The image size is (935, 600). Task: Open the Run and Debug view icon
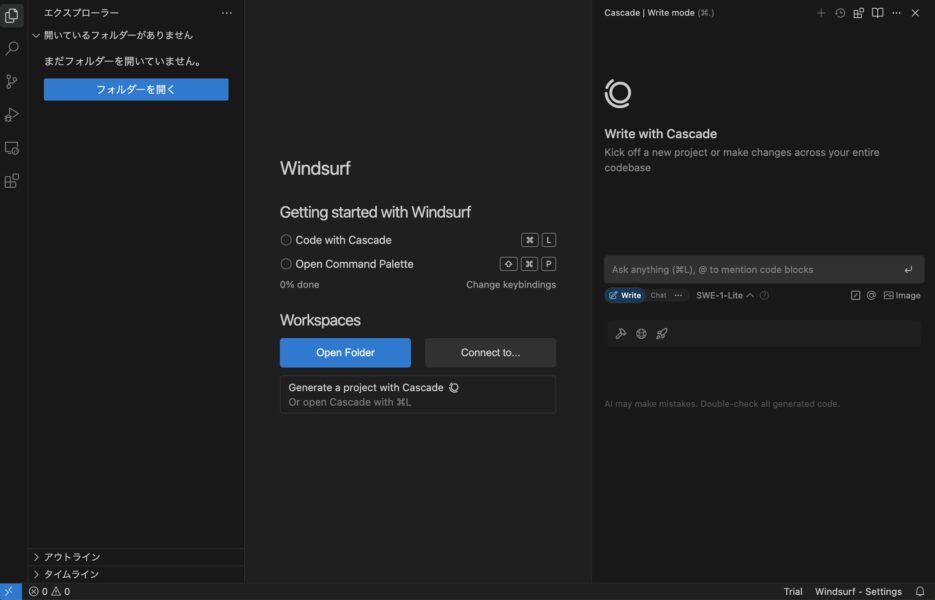point(11,115)
